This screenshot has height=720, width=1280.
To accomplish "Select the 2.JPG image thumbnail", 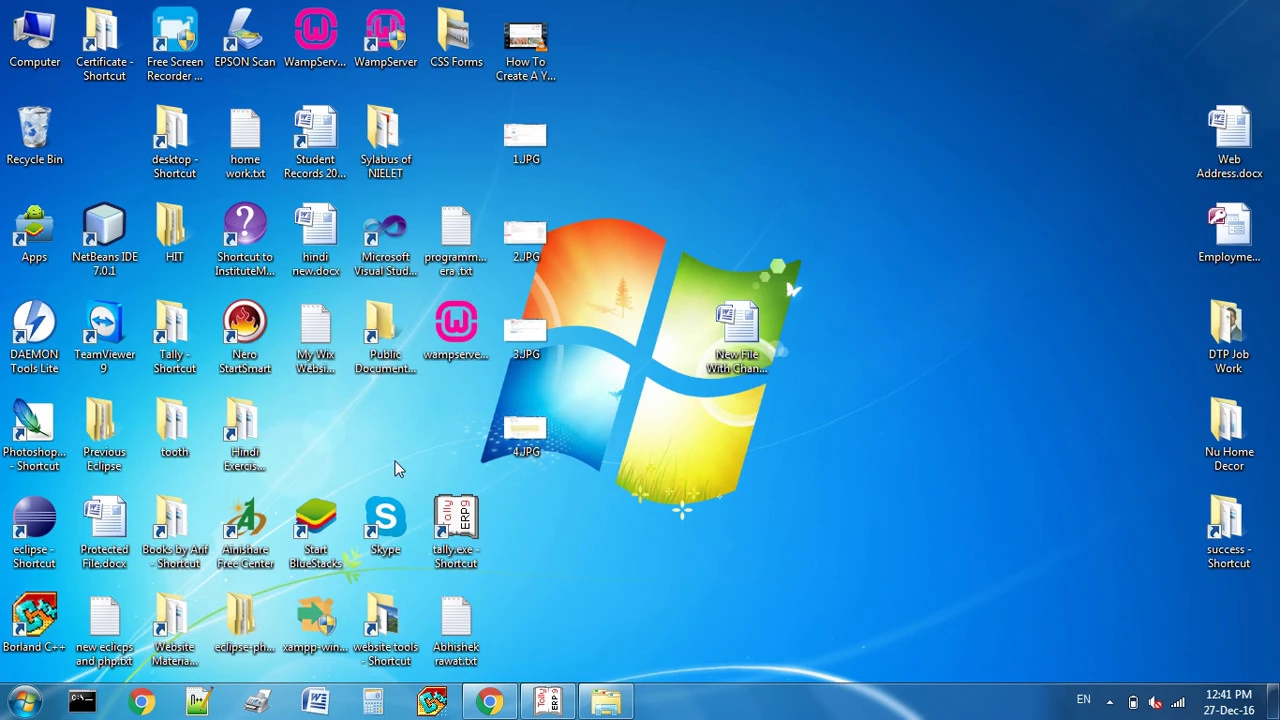I will 526,241.
